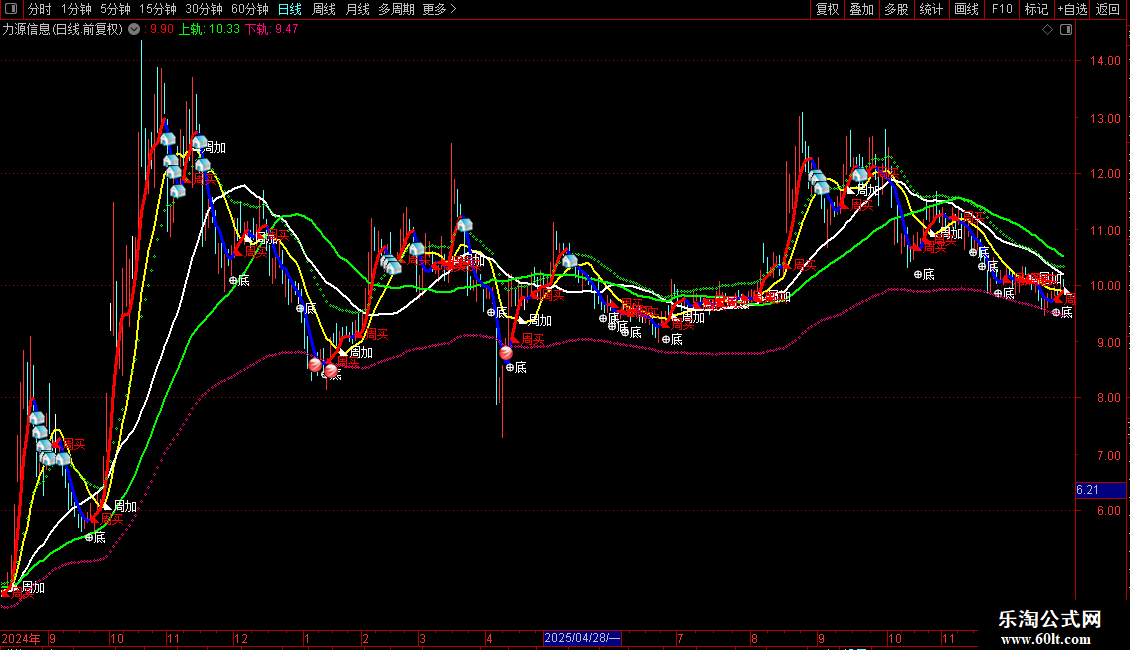1130x650 pixels.
Task: Click the 10.00 price level on axis
Action: click(1105, 286)
